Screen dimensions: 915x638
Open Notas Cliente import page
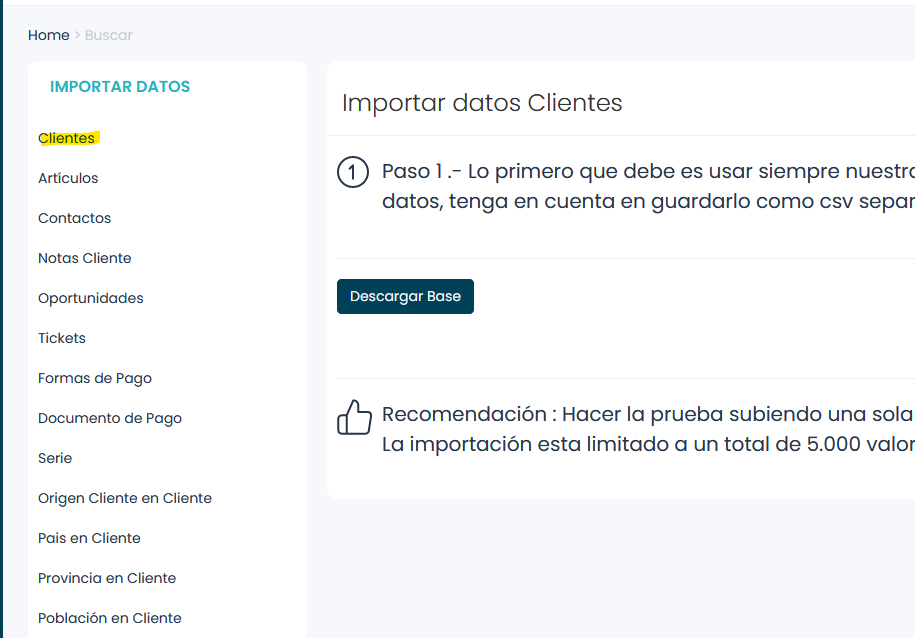pos(85,258)
